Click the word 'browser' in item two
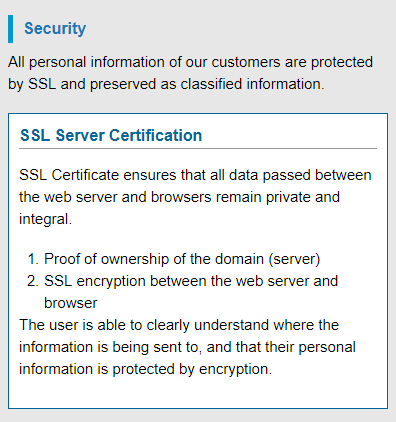396x422 pixels. (x=71, y=303)
